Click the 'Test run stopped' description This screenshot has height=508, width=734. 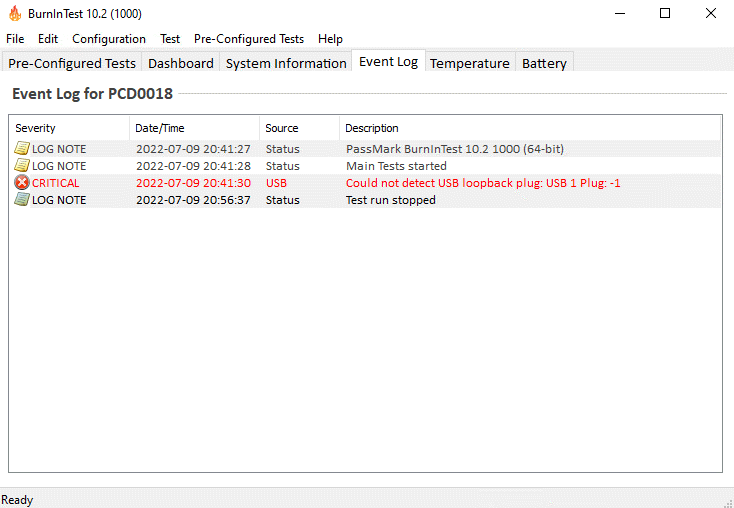click(391, 200)
